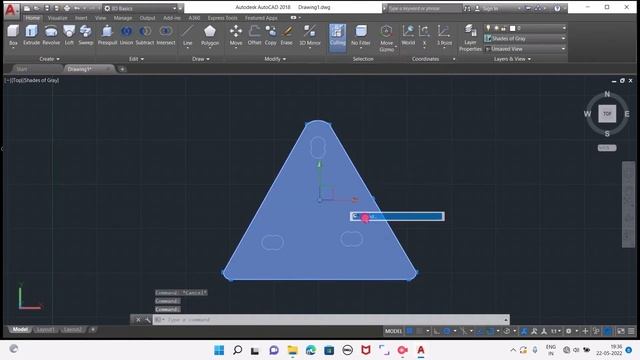The image size is (640, 360).
Task: Choose the Copy tool
Action: coord(271,35)
